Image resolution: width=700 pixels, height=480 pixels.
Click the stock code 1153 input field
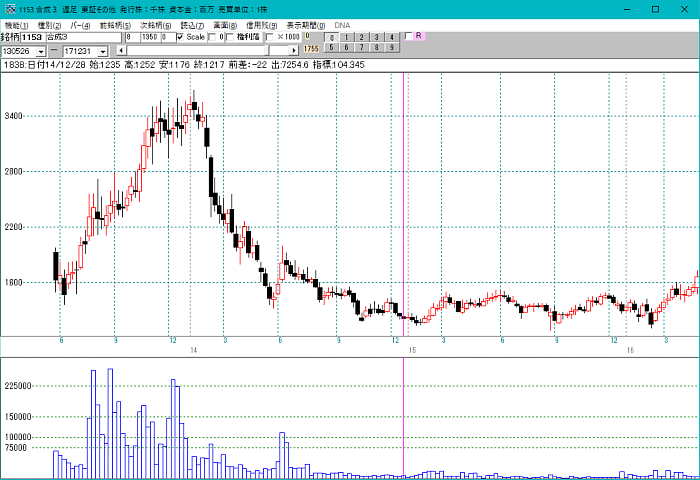click(33, 37)
